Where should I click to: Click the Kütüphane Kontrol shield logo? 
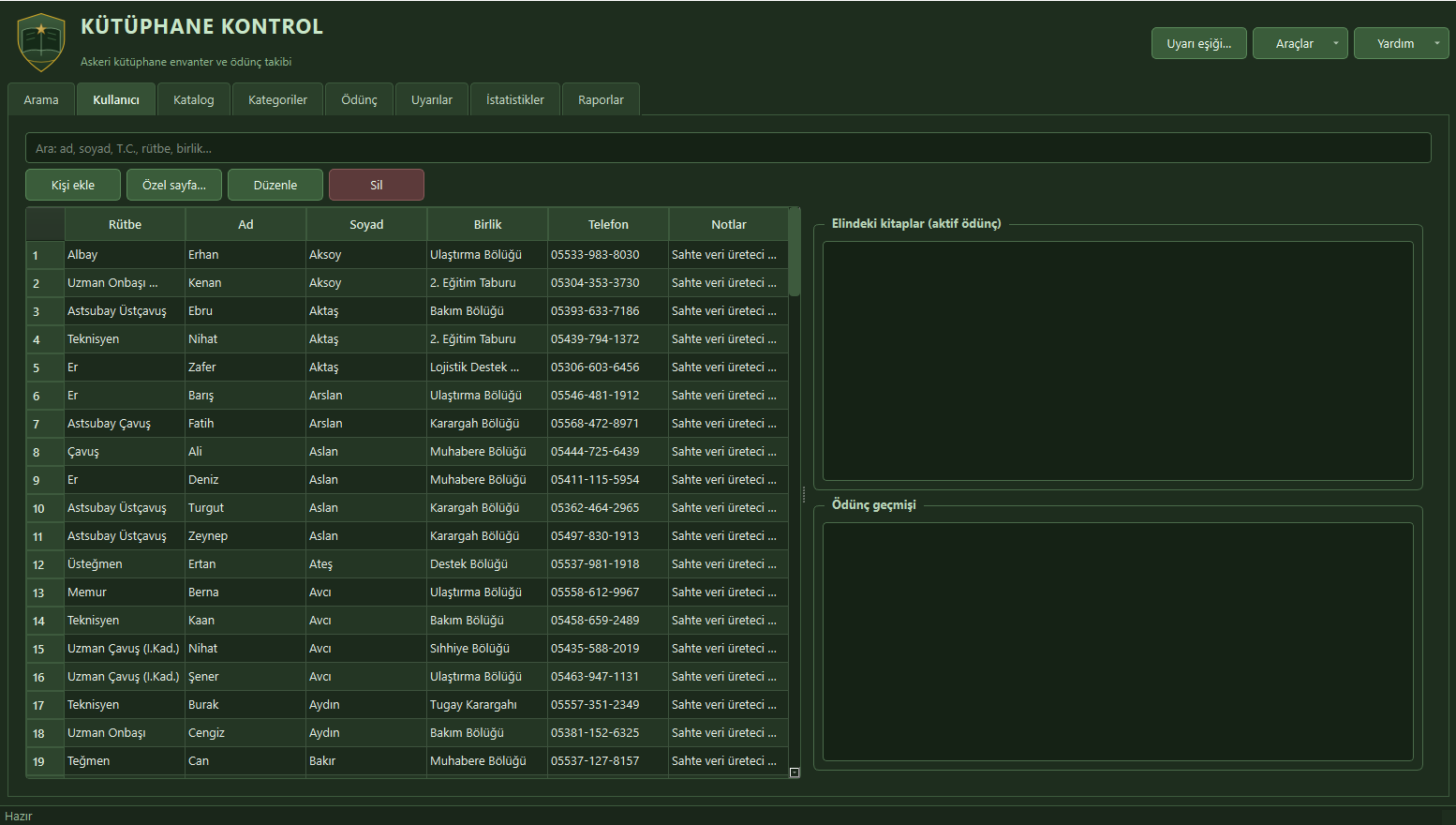(41, 43)
